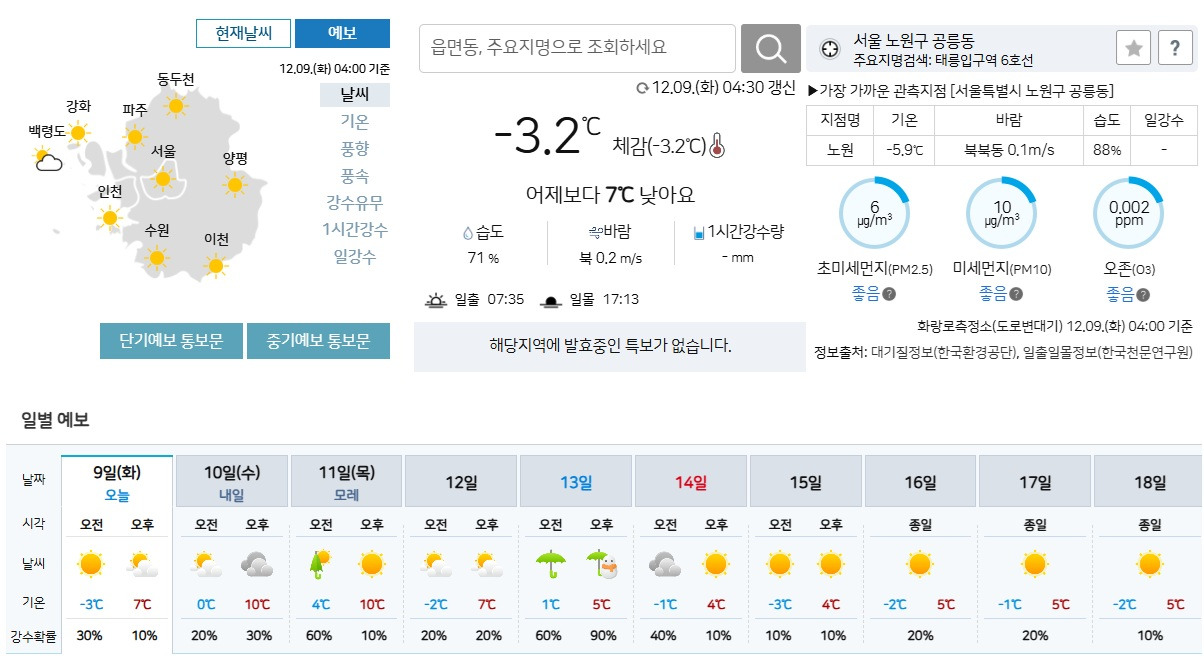Click the help icon beside 미세먼지 좋음
This screenshot has width=1204, height=659.
[1016, 295]
